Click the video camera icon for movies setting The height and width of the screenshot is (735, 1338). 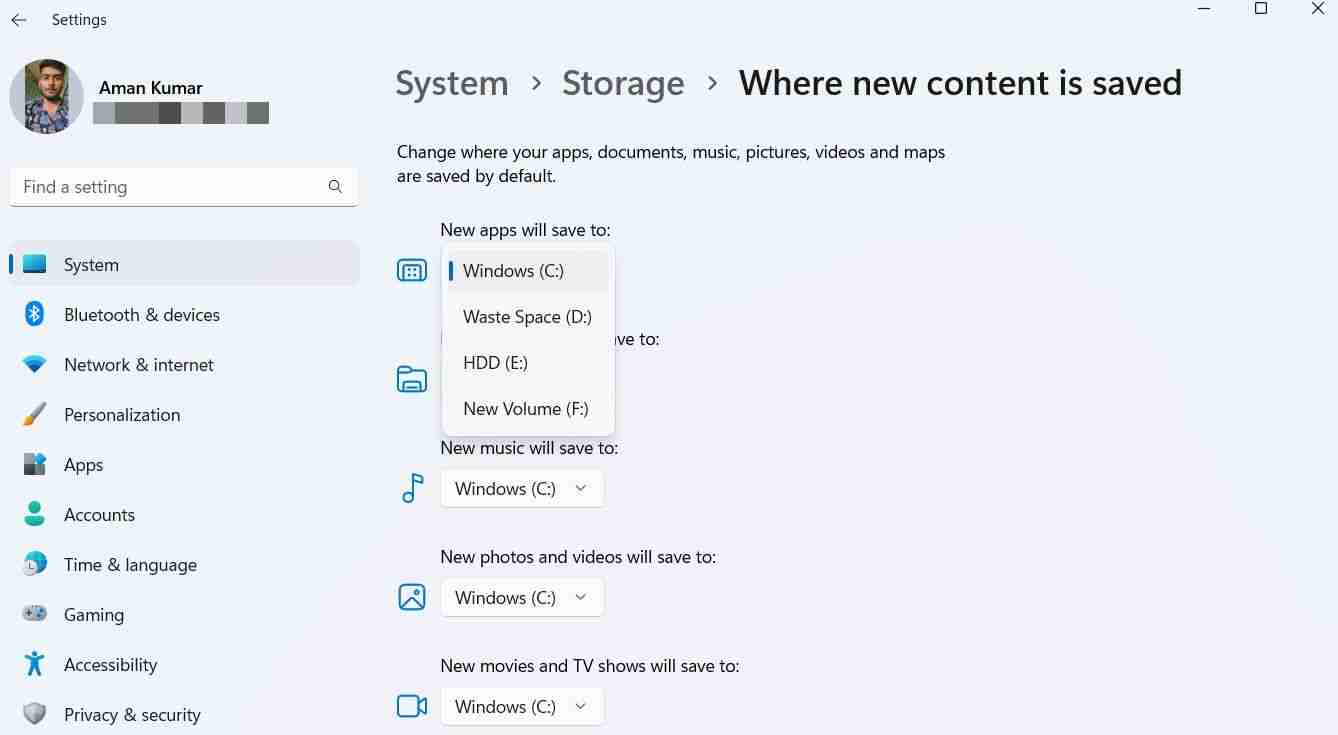(411, 705)
